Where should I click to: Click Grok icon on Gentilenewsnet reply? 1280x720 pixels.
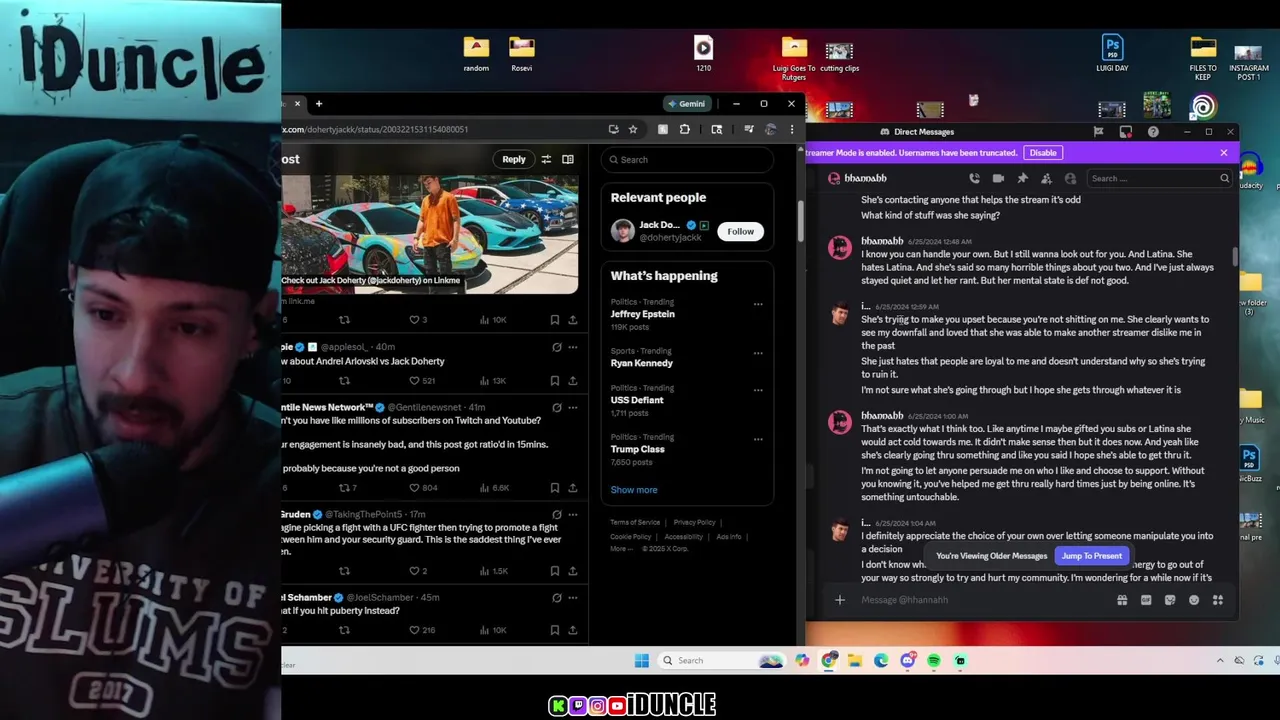point(557,407)
